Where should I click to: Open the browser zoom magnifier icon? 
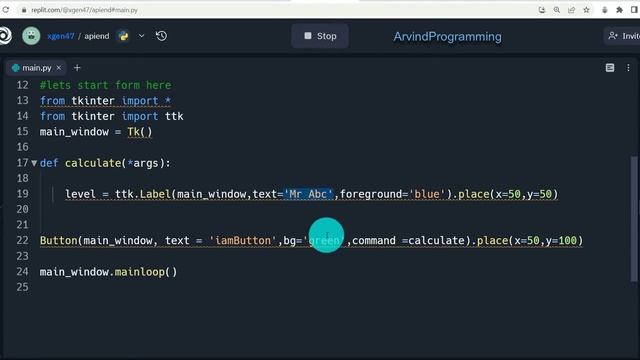click(557, 10)
